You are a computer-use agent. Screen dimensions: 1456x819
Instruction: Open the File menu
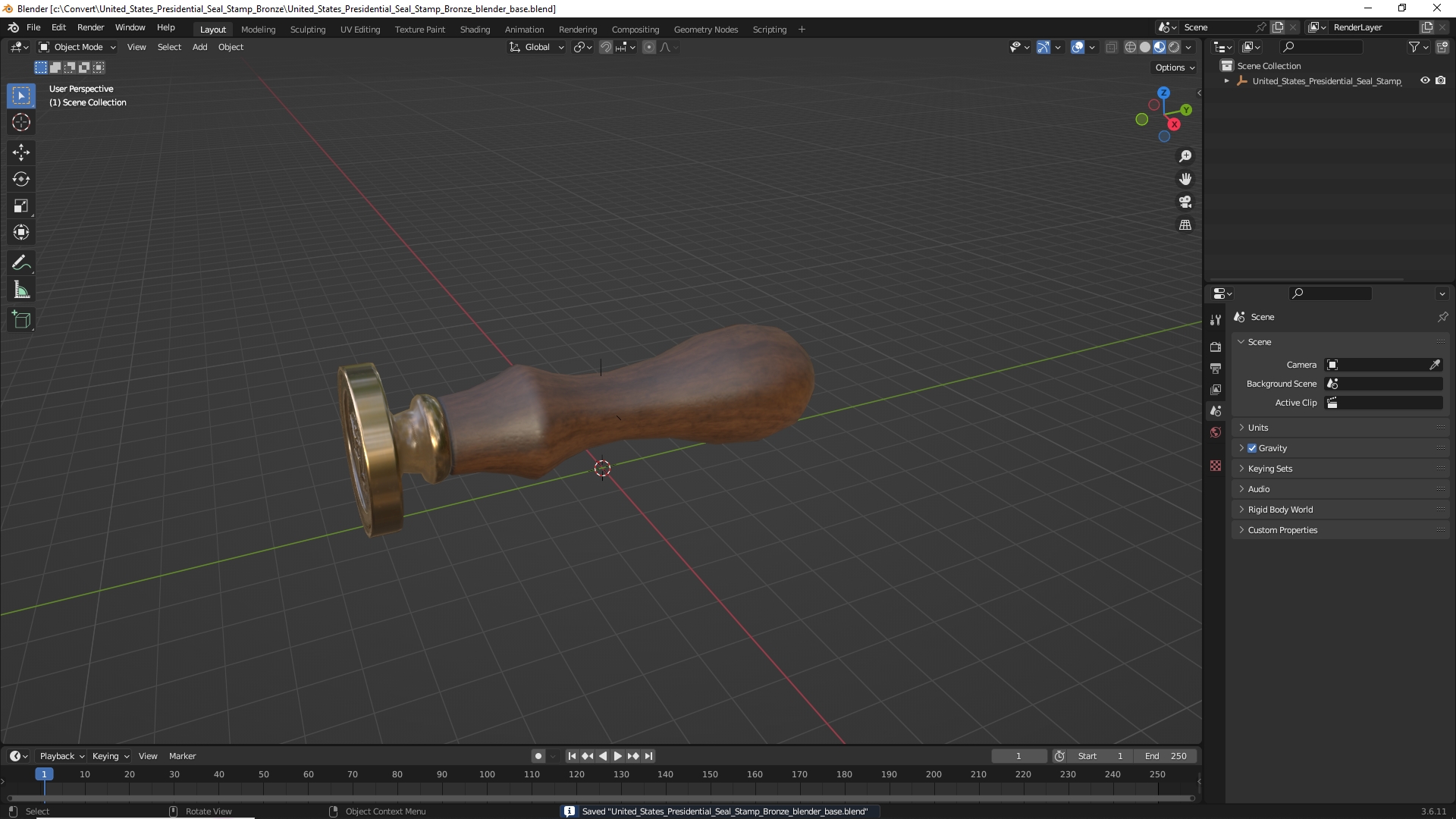coord(33,27)
